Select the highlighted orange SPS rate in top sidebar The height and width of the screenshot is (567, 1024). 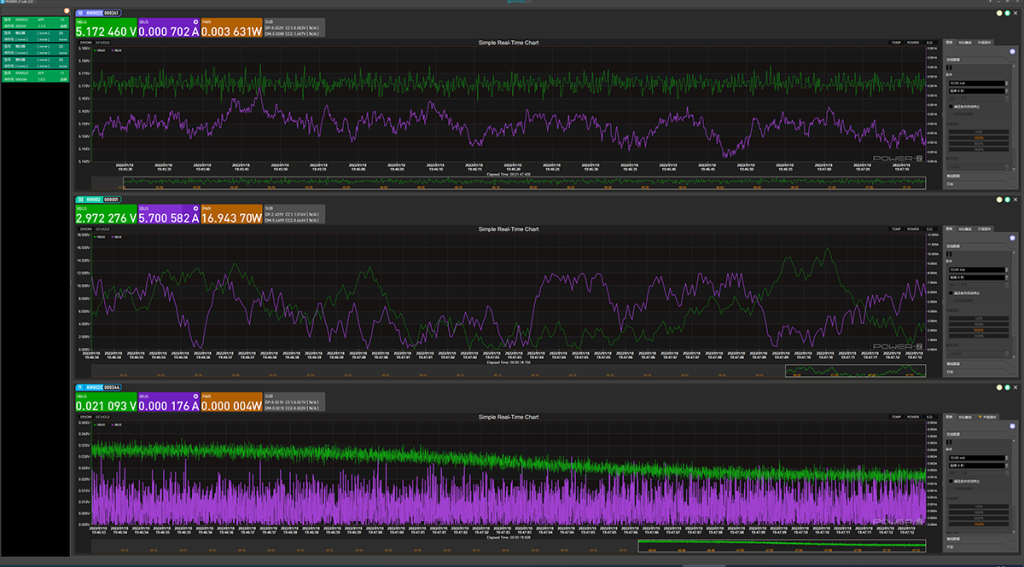[978, 138]
